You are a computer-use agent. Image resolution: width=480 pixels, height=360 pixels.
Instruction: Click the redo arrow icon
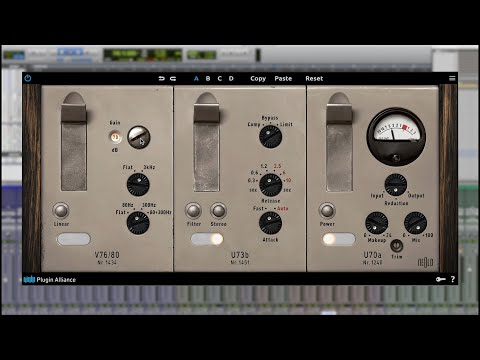(173, 79)
